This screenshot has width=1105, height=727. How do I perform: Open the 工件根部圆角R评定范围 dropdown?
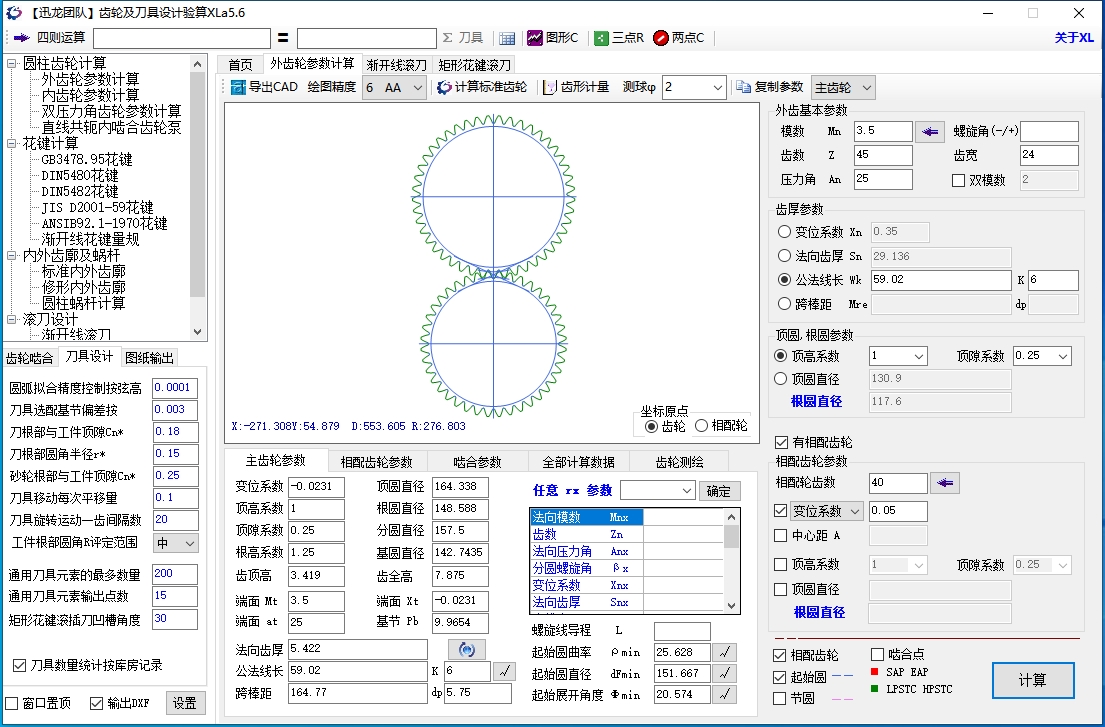pos(175,543)
